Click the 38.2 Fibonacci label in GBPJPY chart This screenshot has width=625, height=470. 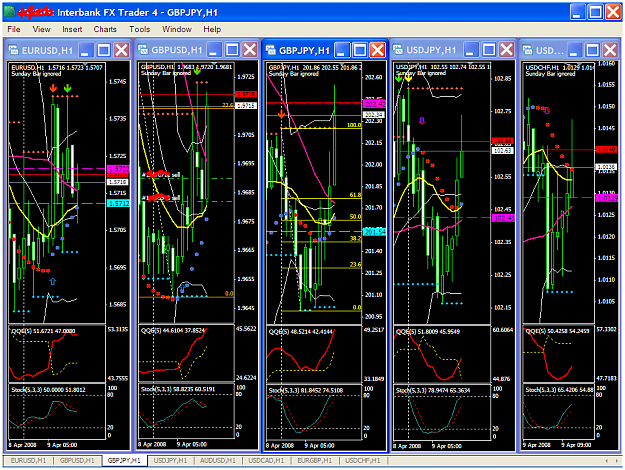click(x=356, y=238)
